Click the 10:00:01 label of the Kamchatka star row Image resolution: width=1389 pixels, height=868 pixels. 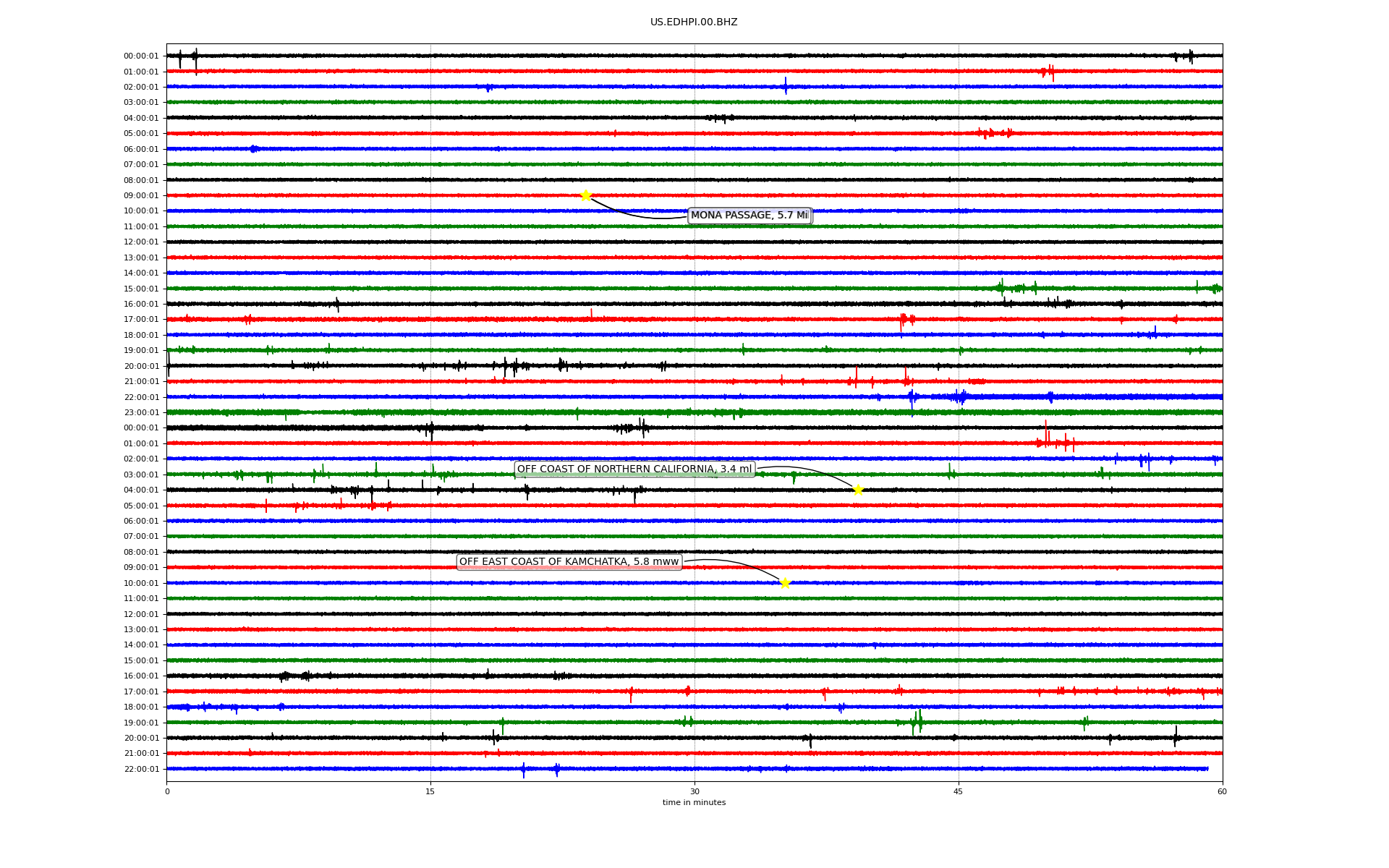141,584
